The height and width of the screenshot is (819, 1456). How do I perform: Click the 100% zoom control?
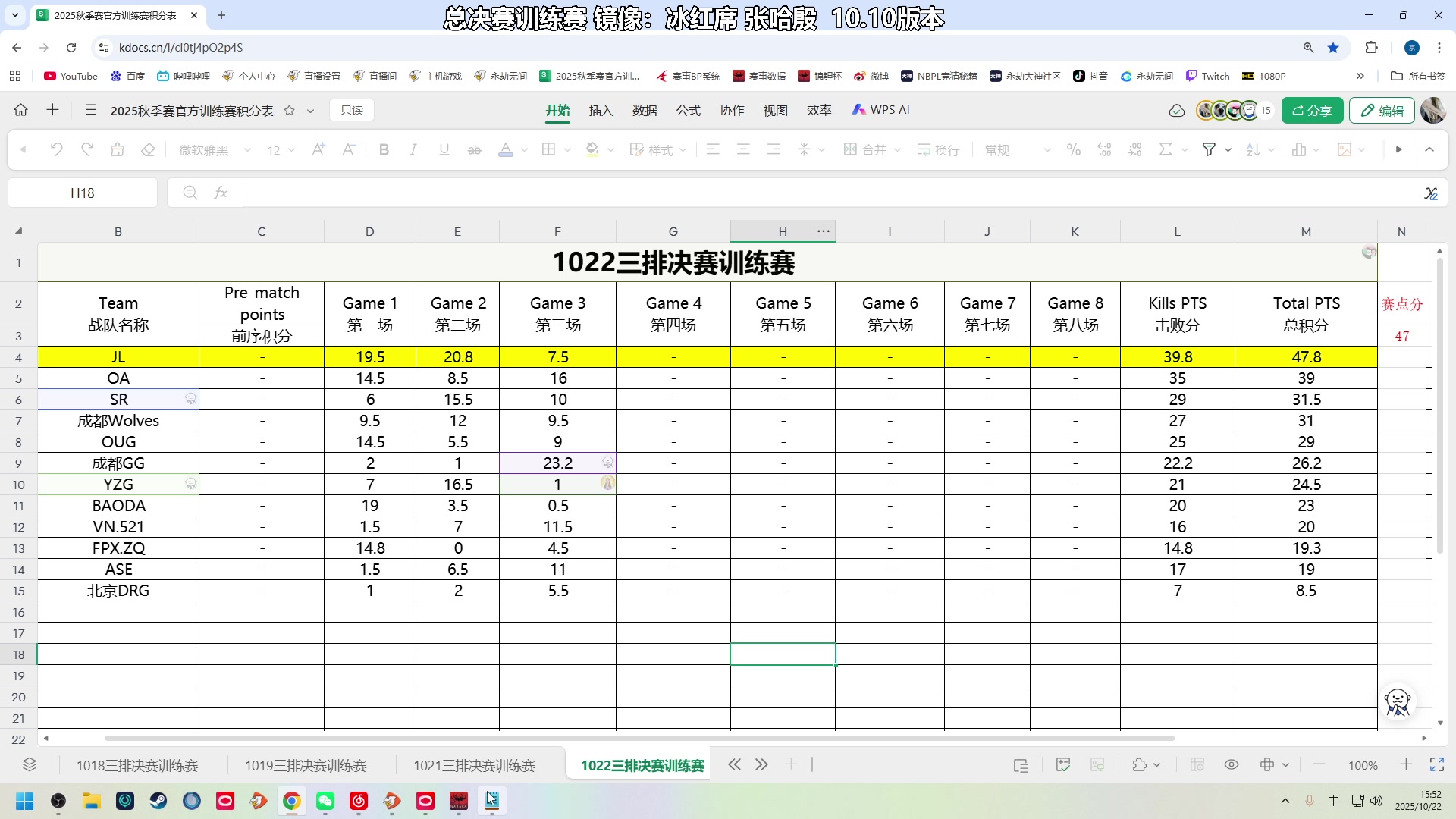[1363, 765]
